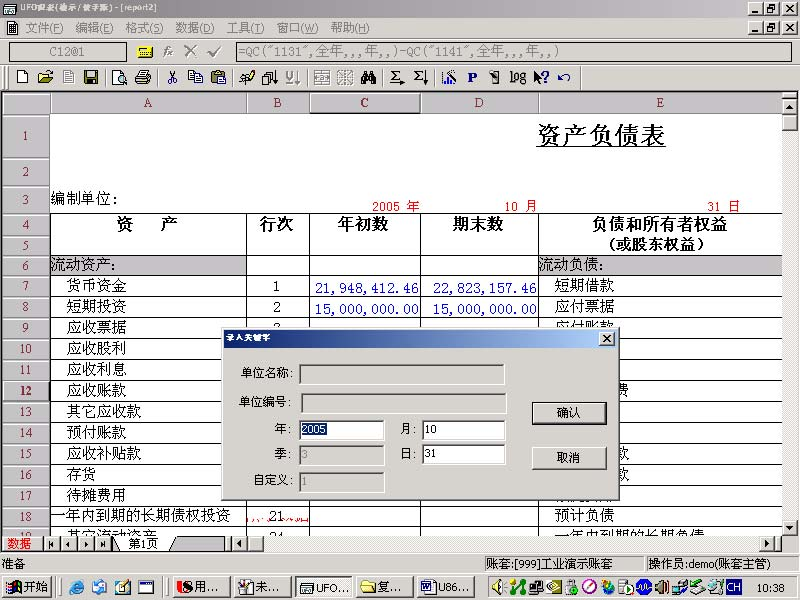The width and height of the screenshot is (800, 600).
Task: Click the vertical scrollbar down arrow
Action: point(790,526)
